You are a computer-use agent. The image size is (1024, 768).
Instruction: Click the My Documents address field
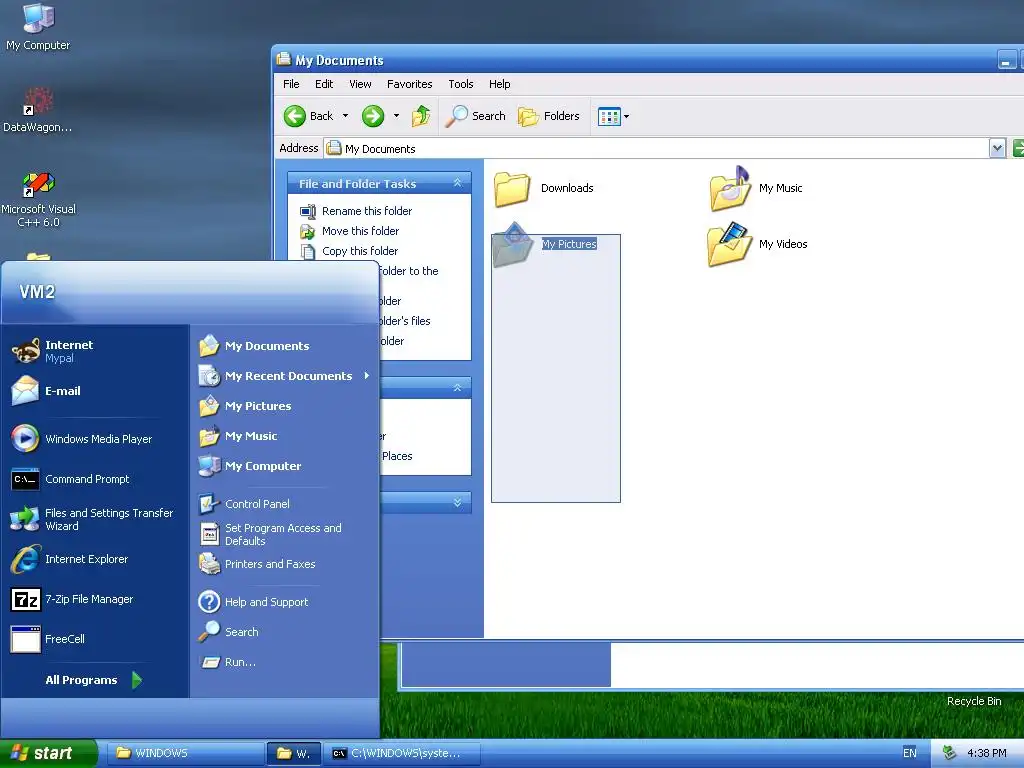pyautogui.click(x=657, y=149)
